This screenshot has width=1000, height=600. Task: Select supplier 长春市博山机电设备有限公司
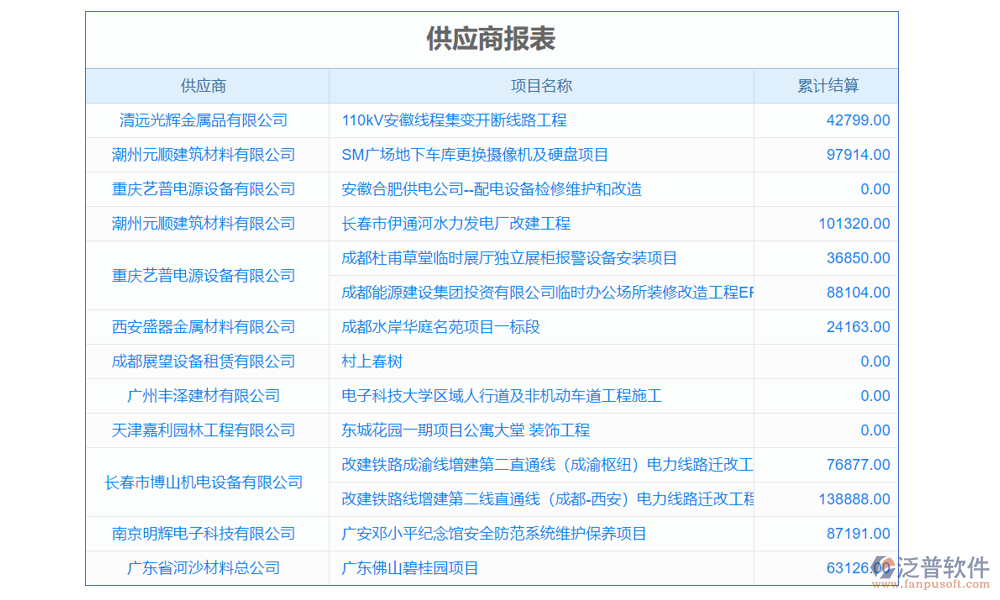[x=203, y=482]
